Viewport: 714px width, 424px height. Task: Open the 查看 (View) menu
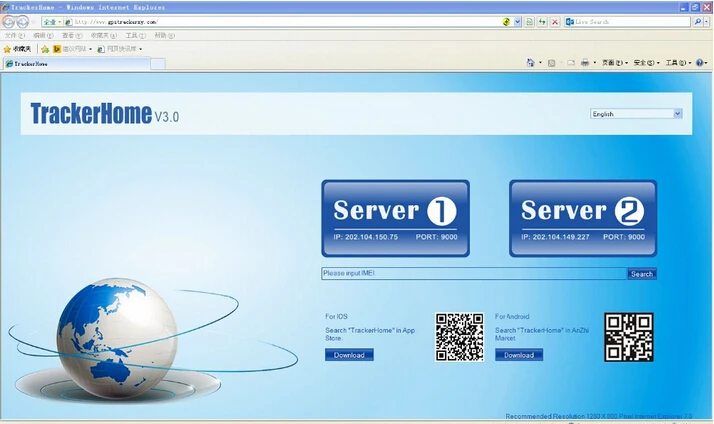[x=72, y=35]
